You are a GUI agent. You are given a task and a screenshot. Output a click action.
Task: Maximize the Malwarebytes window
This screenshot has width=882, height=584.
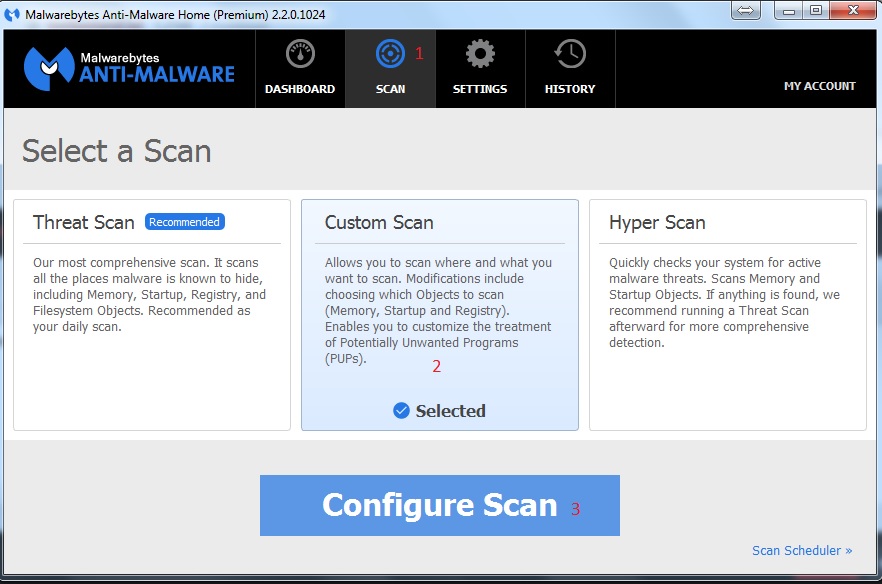[815, 10]
